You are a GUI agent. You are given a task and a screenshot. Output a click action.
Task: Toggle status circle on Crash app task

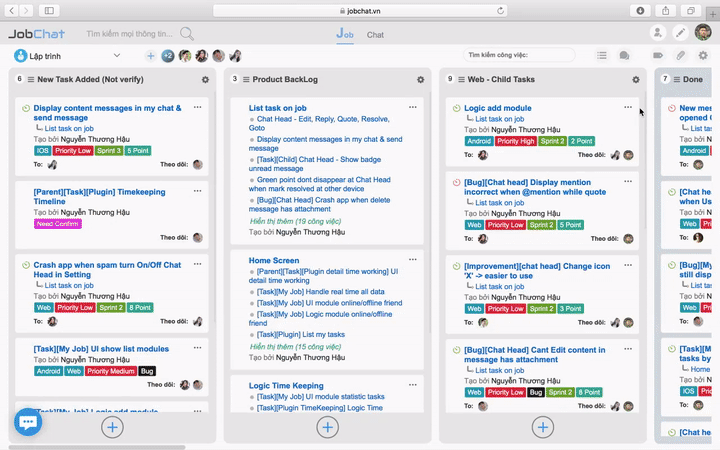tap(26, 265)
